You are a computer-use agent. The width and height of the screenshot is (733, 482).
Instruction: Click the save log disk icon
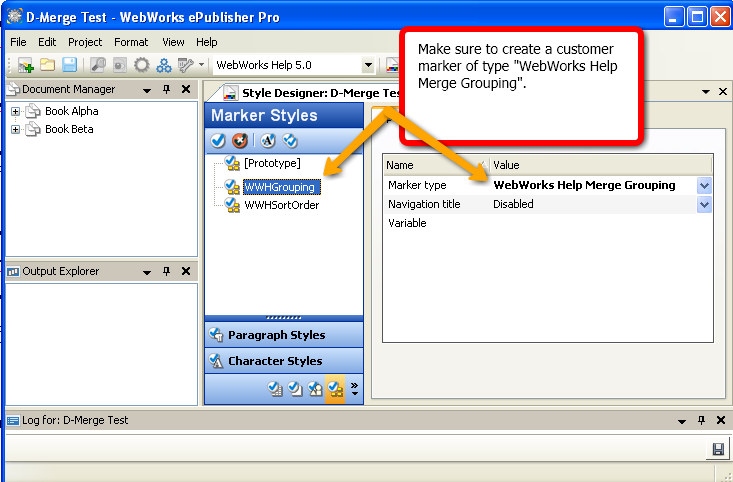(x=717, y=450)
